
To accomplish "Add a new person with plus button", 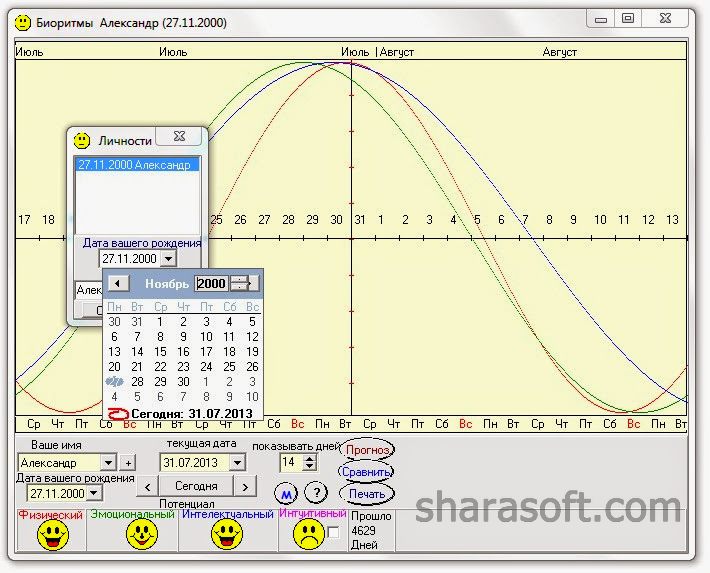I will click(x=129, y=463).
